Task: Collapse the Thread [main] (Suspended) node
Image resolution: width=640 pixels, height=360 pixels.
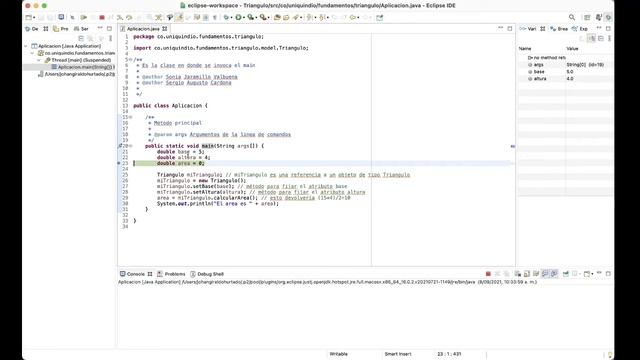Action: [x=39, y=60]
